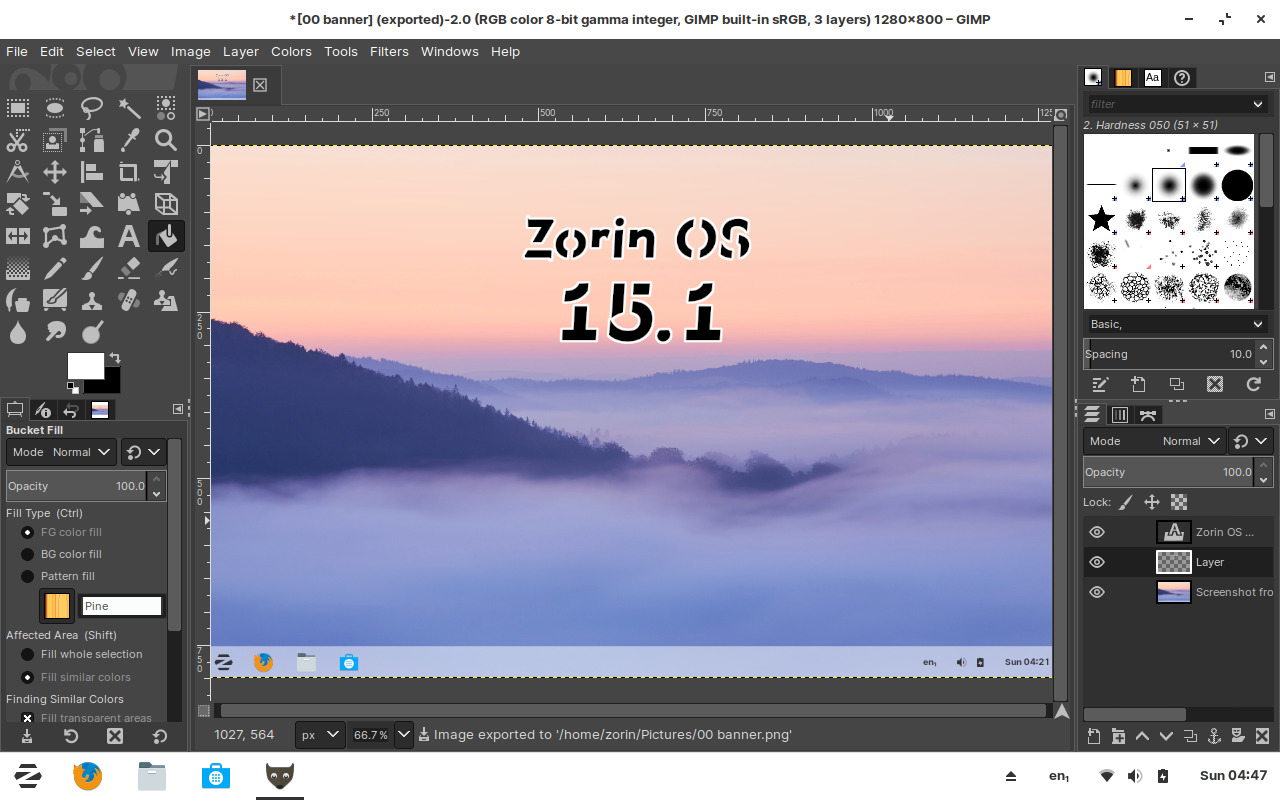Screen dimensions: 1280x800
Task: Open the Colors menu
Action: coord(291,51)
